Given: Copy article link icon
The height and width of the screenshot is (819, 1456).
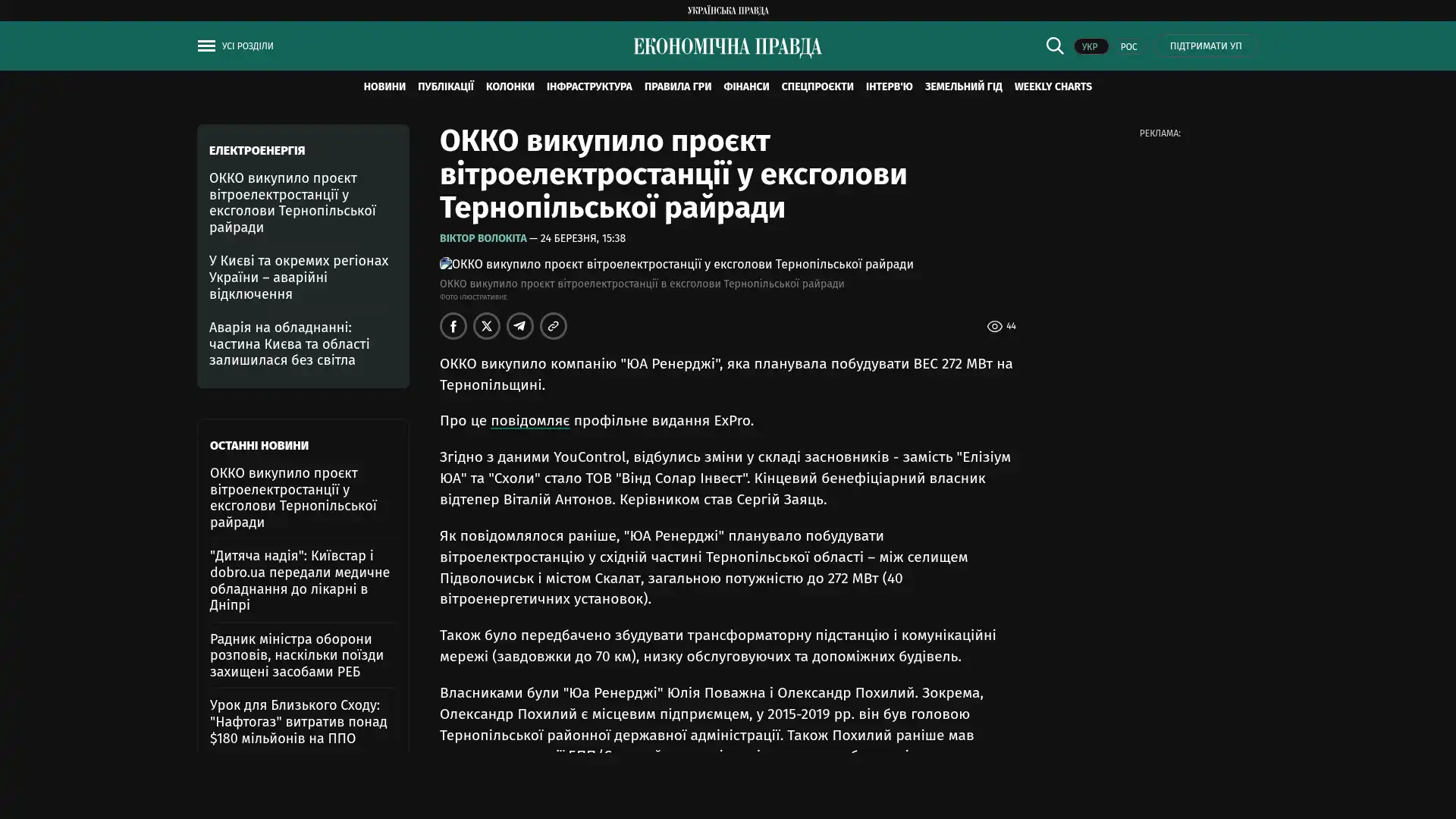Looking at the screenshot, I should [x=554, y=326].
